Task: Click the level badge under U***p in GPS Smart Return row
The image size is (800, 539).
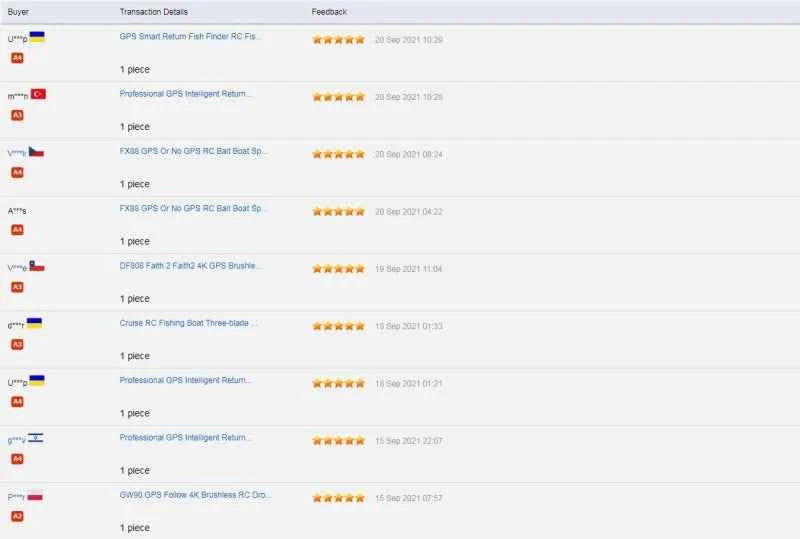Action: [17, 58]
